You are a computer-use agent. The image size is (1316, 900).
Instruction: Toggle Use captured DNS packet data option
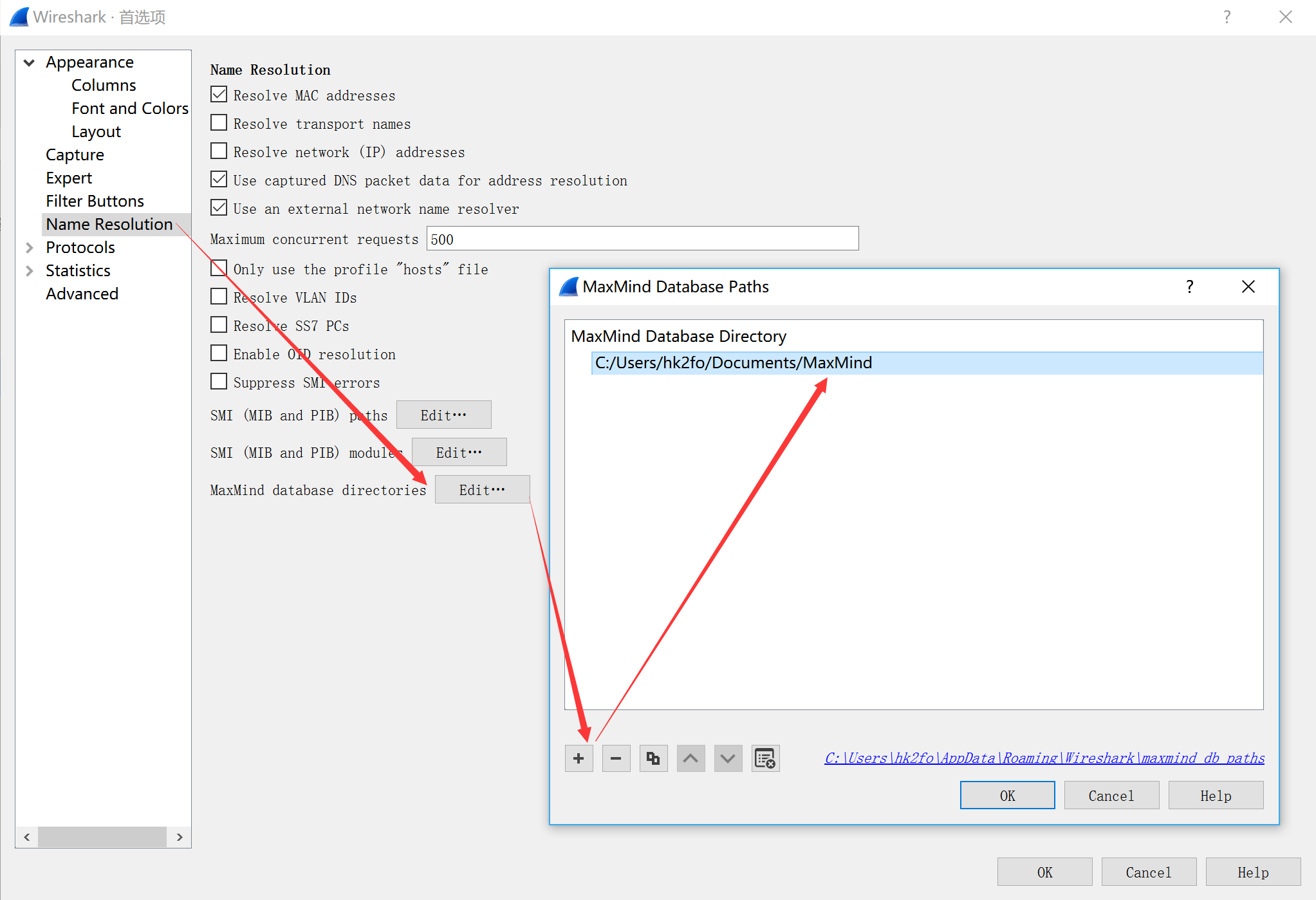click(219, 180)
